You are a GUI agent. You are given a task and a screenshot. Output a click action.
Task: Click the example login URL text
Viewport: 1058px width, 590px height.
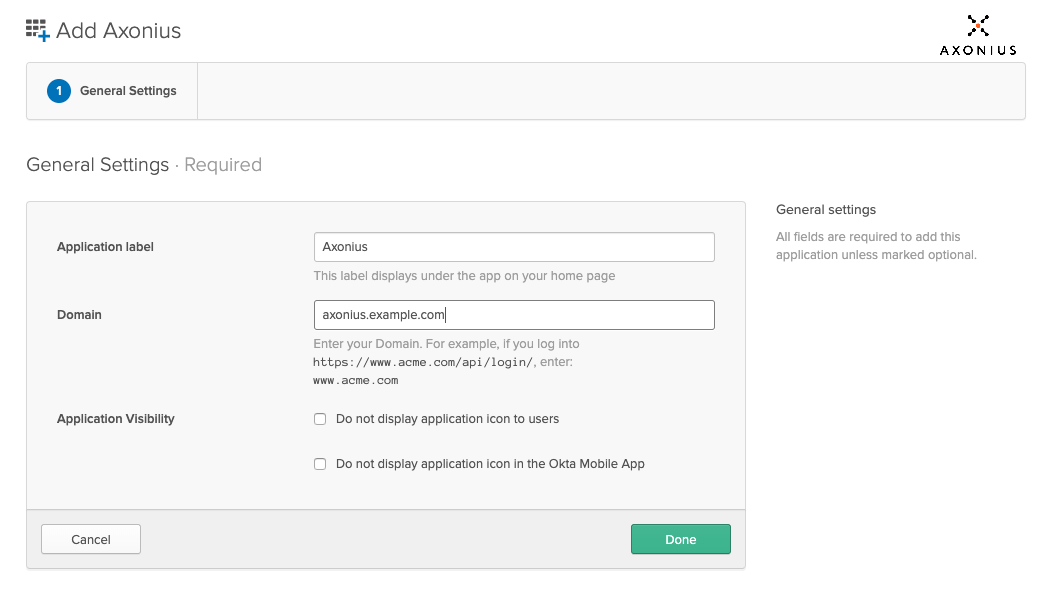coord(424,362)
